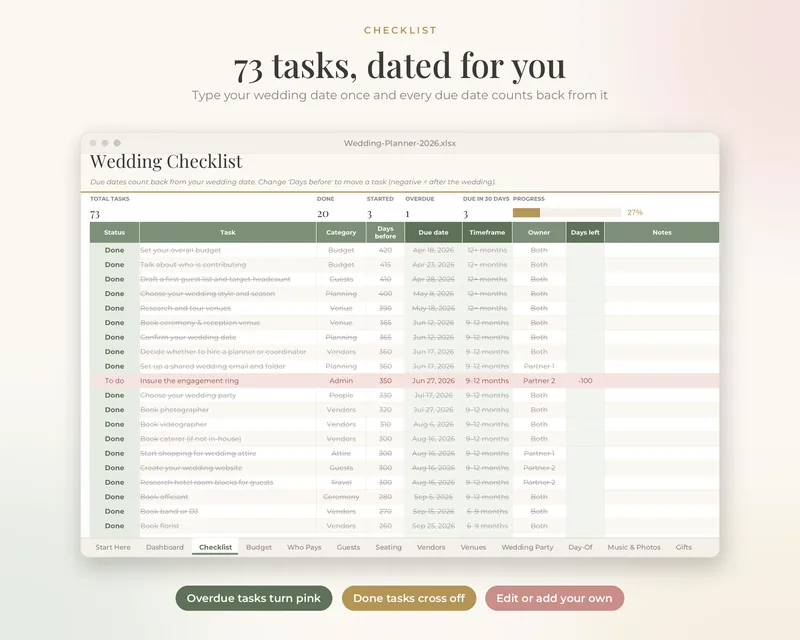Select the Task column header
This screenshot has height=640, width=800.
tap(228, 232)
